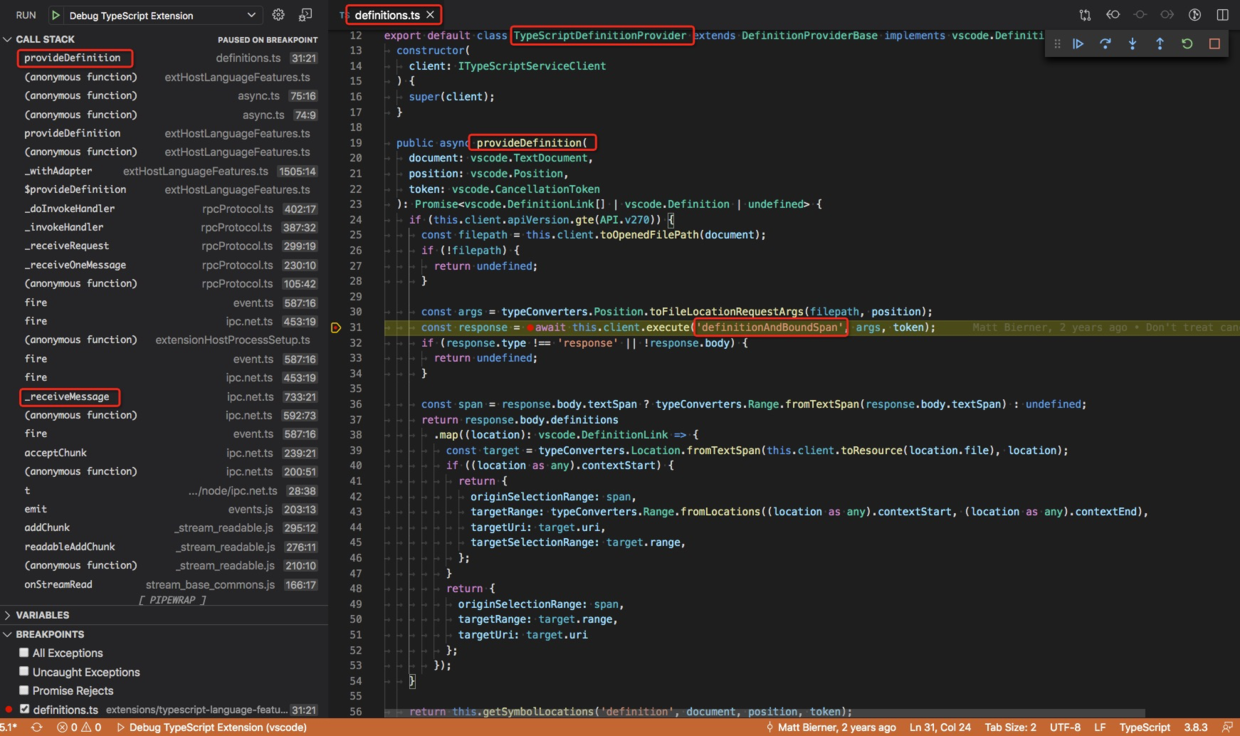Click the Step Out debug icon
Screen dimensions: 1240x736
pos(1160,44)
